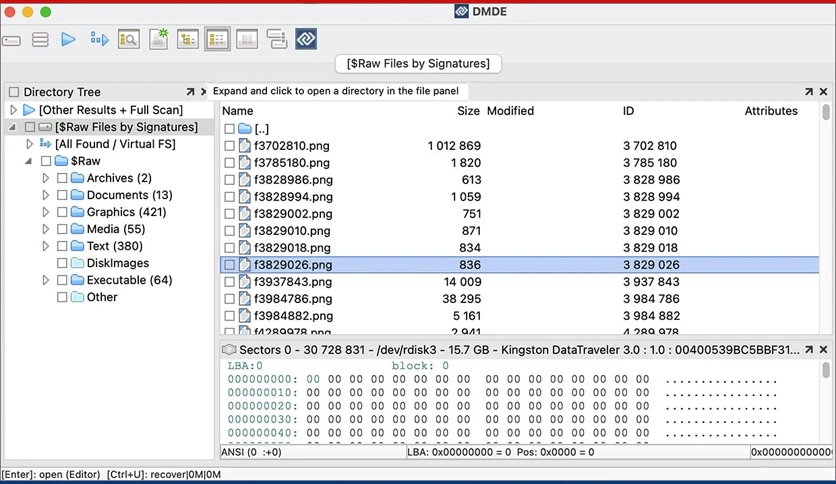Screen dimensions: 836x484
Task: Sort files by the ID column
Action: pyautogui.click(x=629, y=111)
